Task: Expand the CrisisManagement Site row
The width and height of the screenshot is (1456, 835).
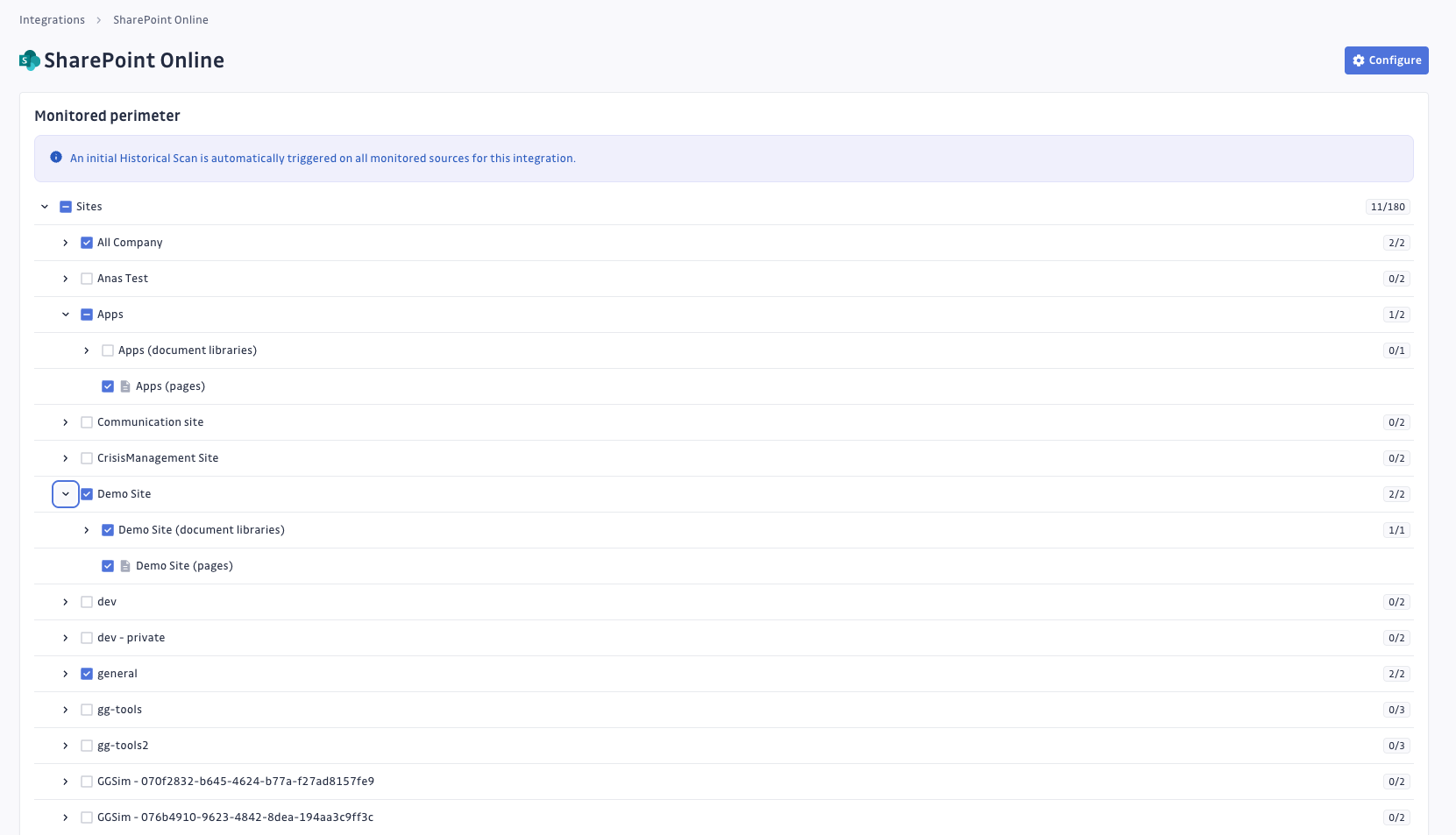Action: [x=66, y=458]
